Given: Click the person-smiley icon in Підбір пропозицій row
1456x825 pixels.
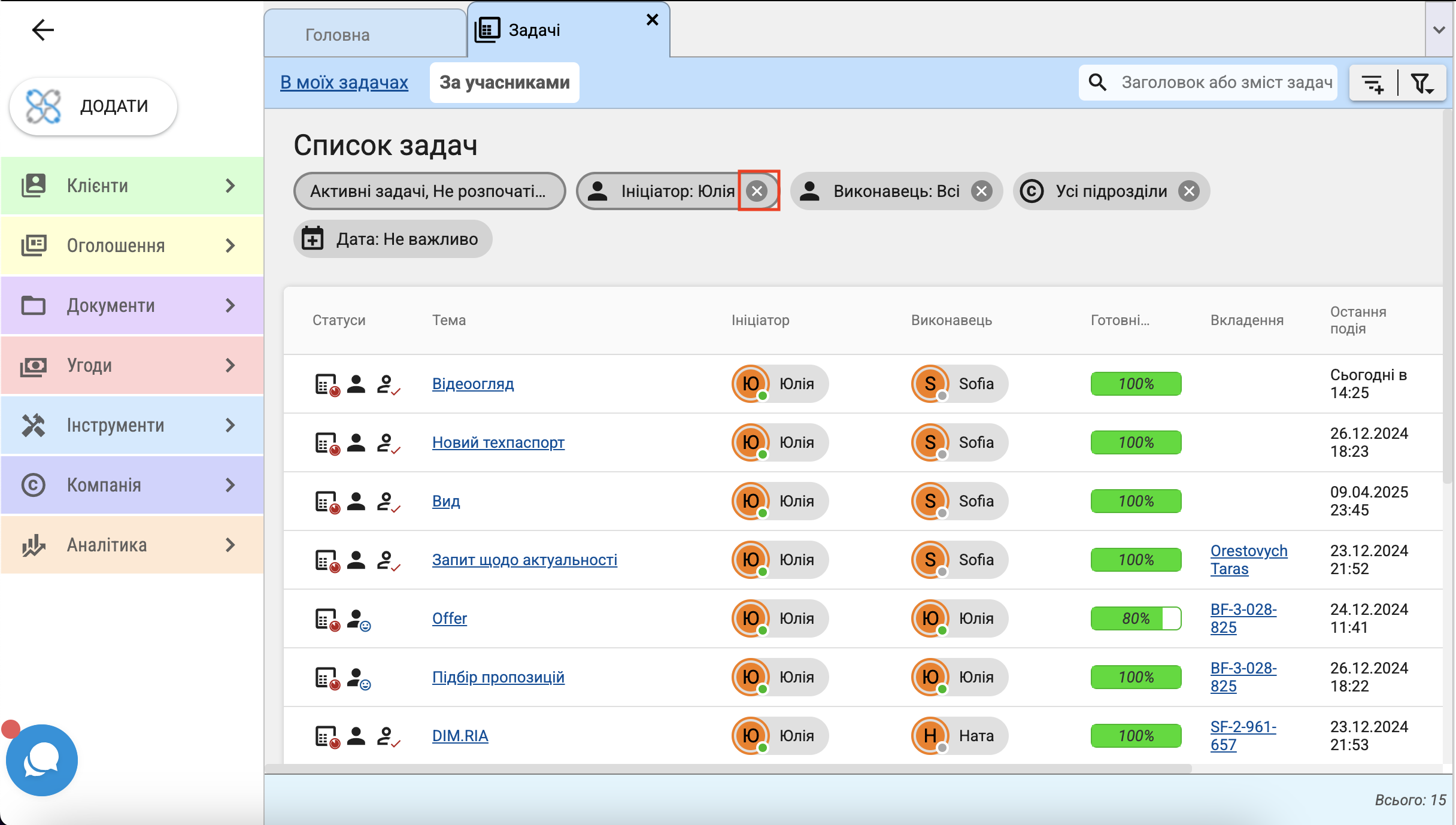Looking at the screenshot, I should [x=359, y=678].
